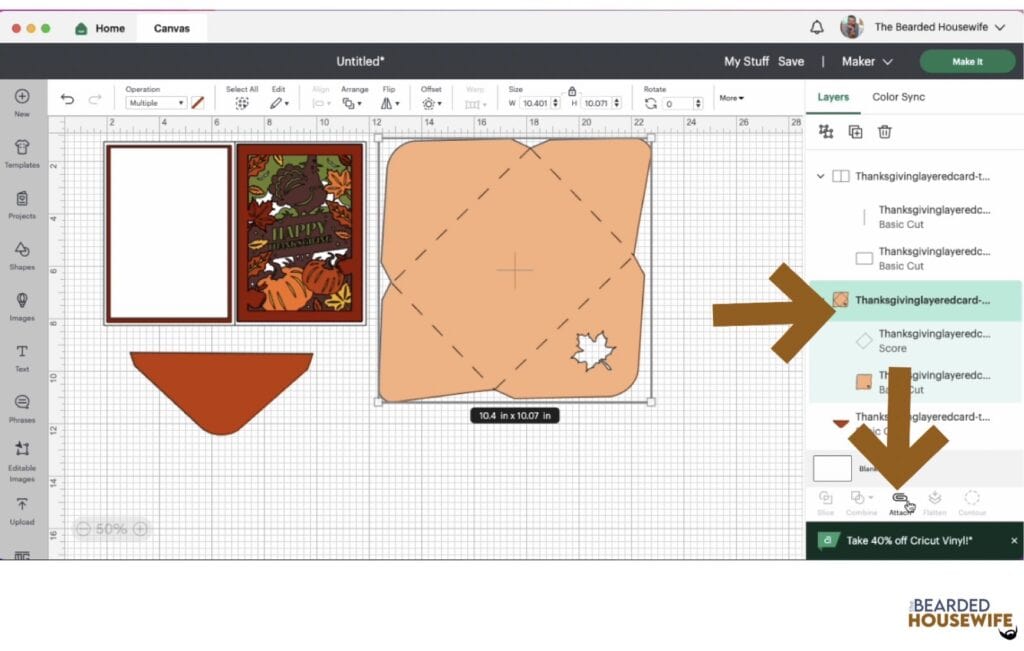Switch to the Color Sync tab
1024x651 pixels.
click(898, 97)
